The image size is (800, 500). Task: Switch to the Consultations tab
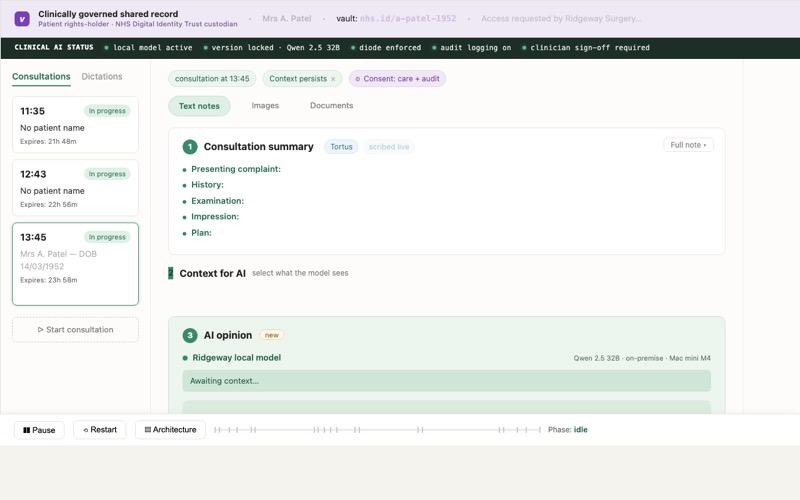pyautogui.click(x=41, y=77)
